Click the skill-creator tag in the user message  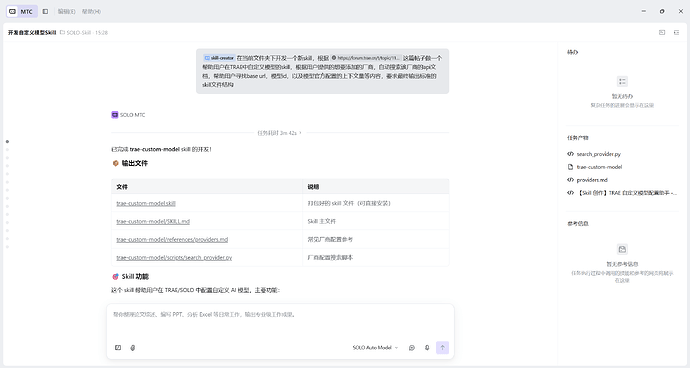pos(219,58)
